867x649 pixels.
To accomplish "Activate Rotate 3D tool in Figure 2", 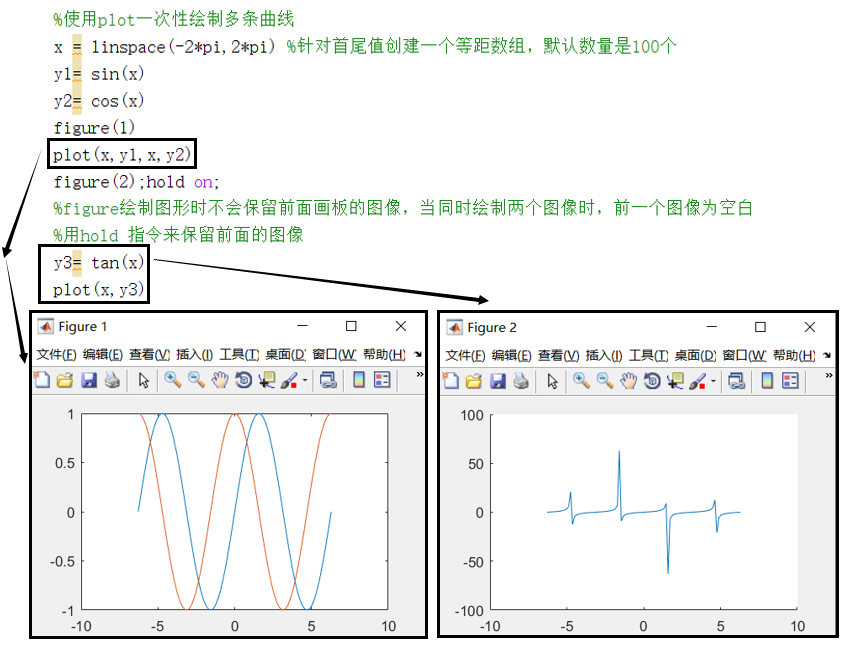I will click(652, 380).
